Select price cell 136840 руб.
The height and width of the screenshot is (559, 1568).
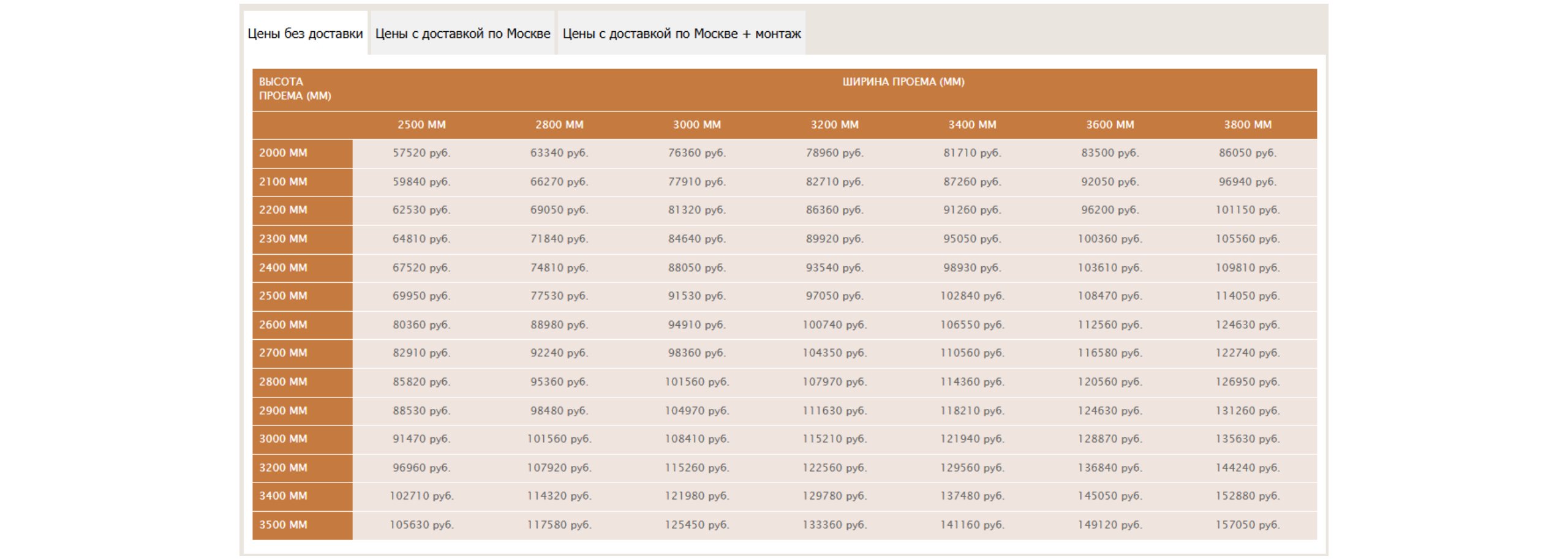coord(1110,467)
